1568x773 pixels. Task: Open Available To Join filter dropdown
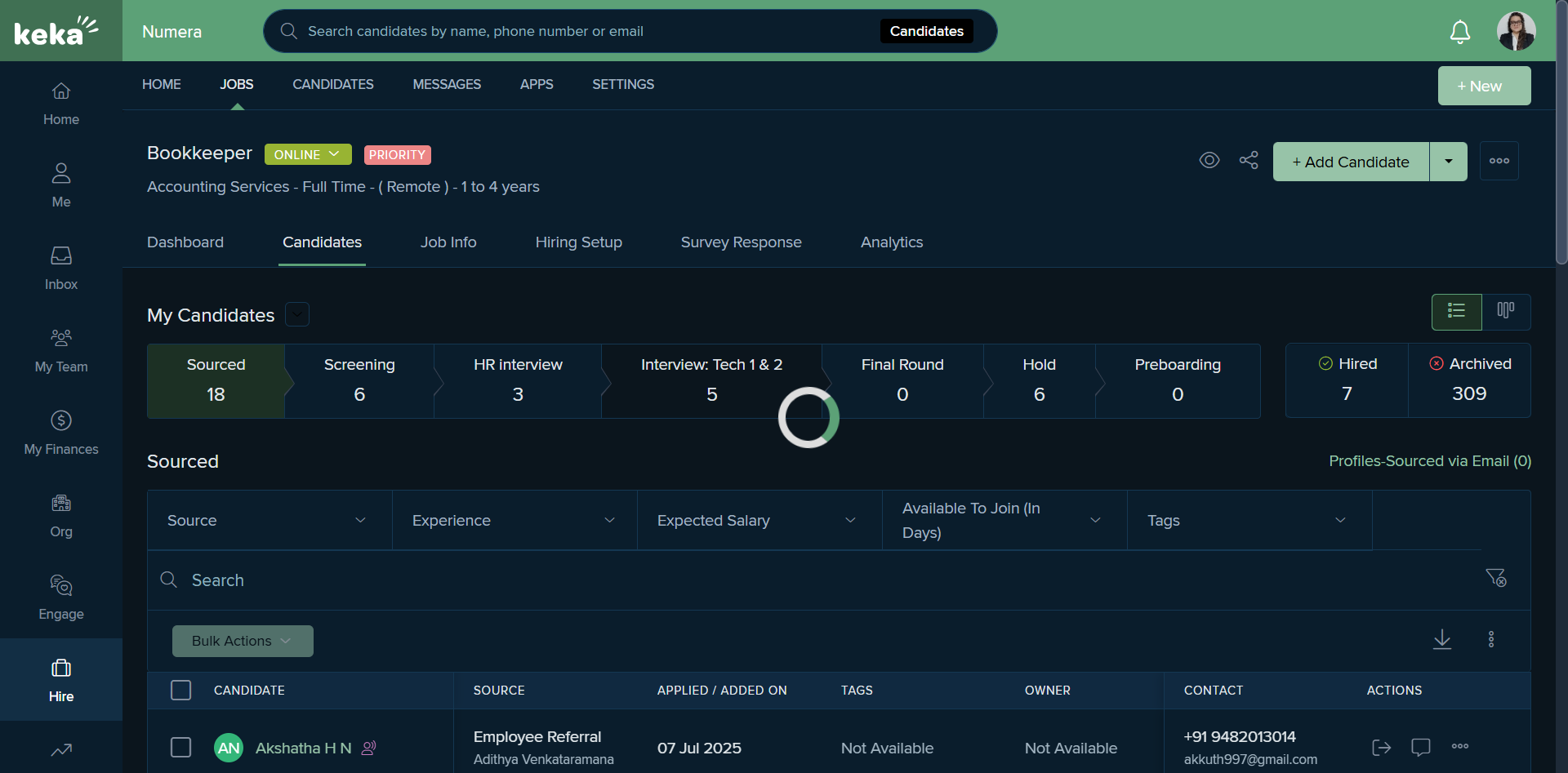click(x=1004, y=520)
